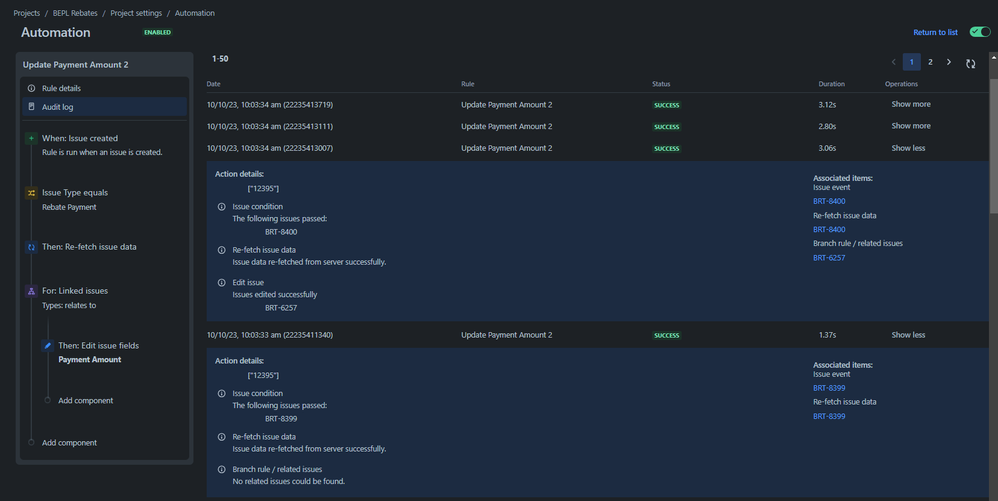Refresh the audit log with reload icon
Screen dimensions: 998x501
pyautogui.click(x=970, y=63)
